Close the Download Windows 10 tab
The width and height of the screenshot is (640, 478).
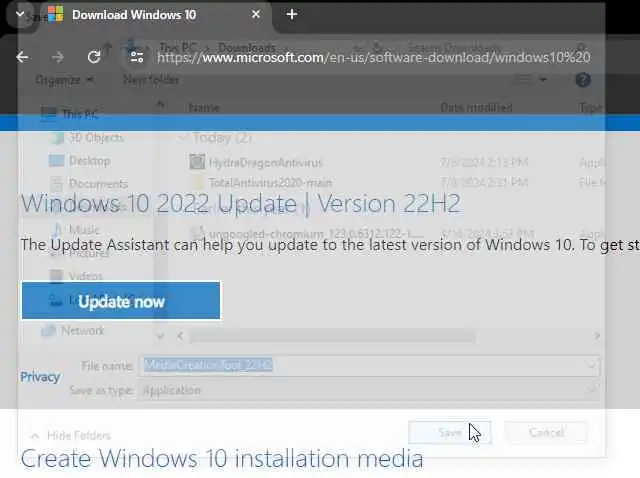coord(256,15)
